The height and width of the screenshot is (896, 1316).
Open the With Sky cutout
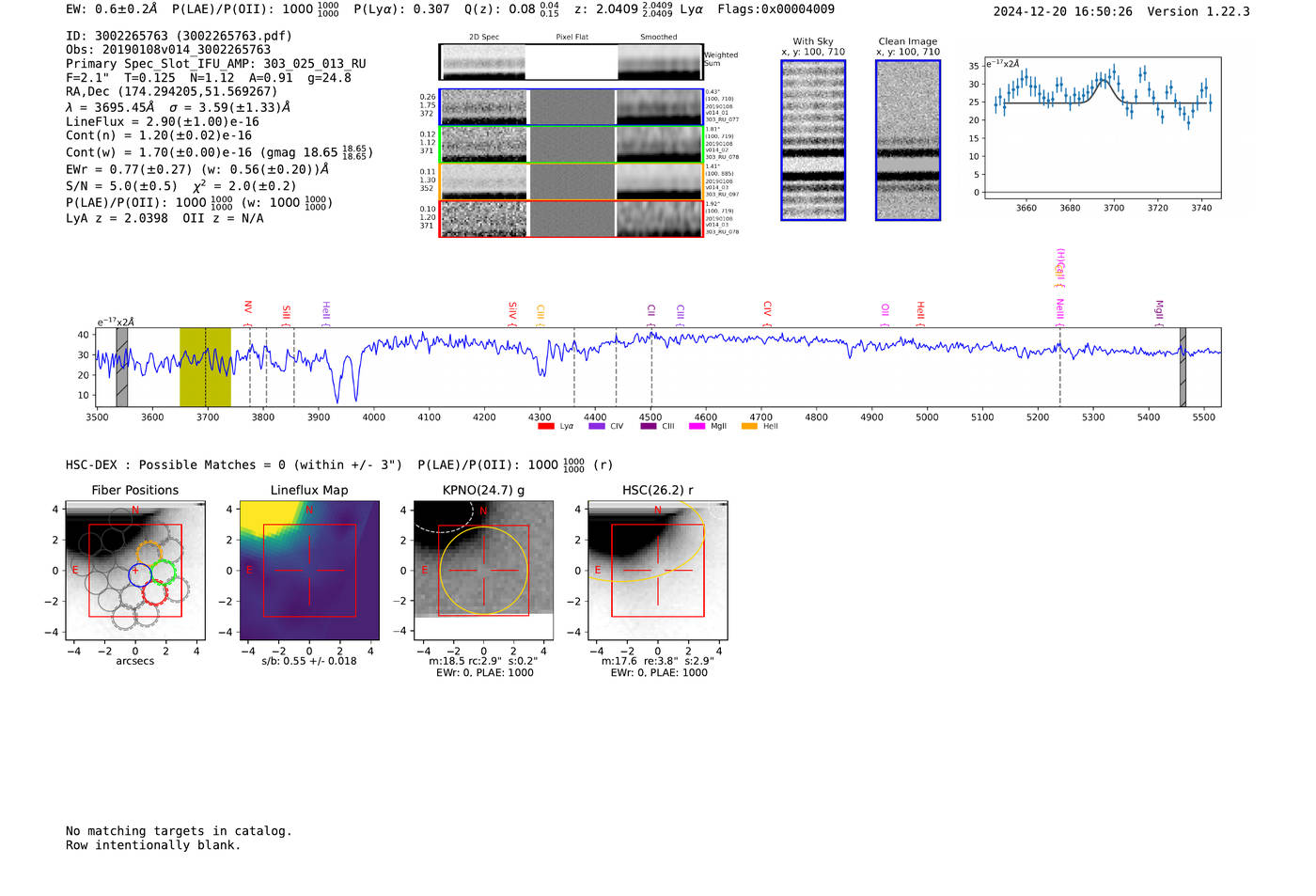(x=813, y=140)
